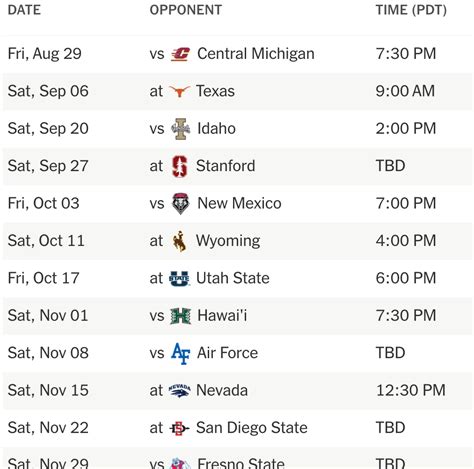The image size is (474, 469).
Task: Click the TIME (PDT) column header
Action: point(411,10)
